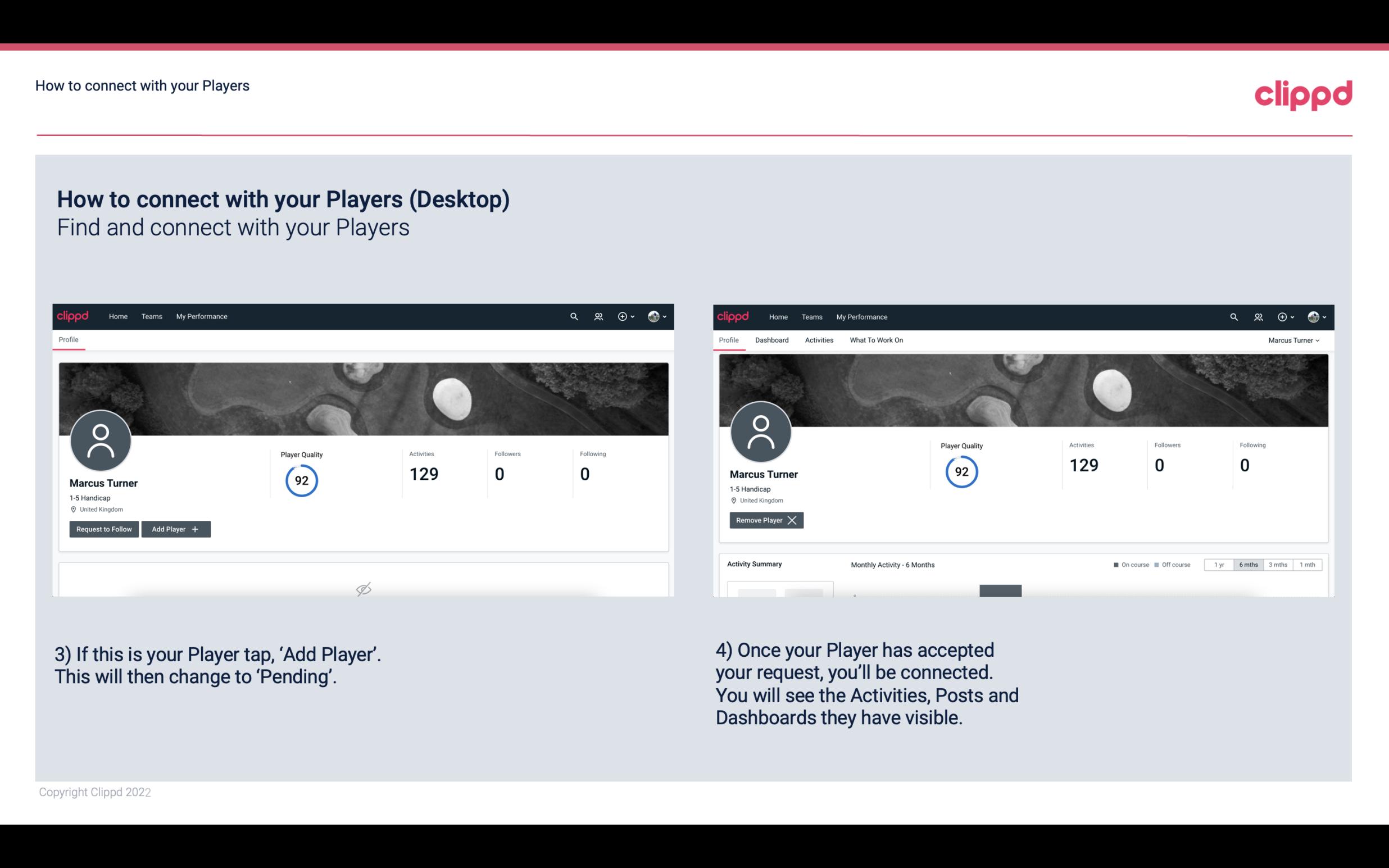Select the Dashboard tab in right panel
1389x868 pixels.
click(771, 340)
